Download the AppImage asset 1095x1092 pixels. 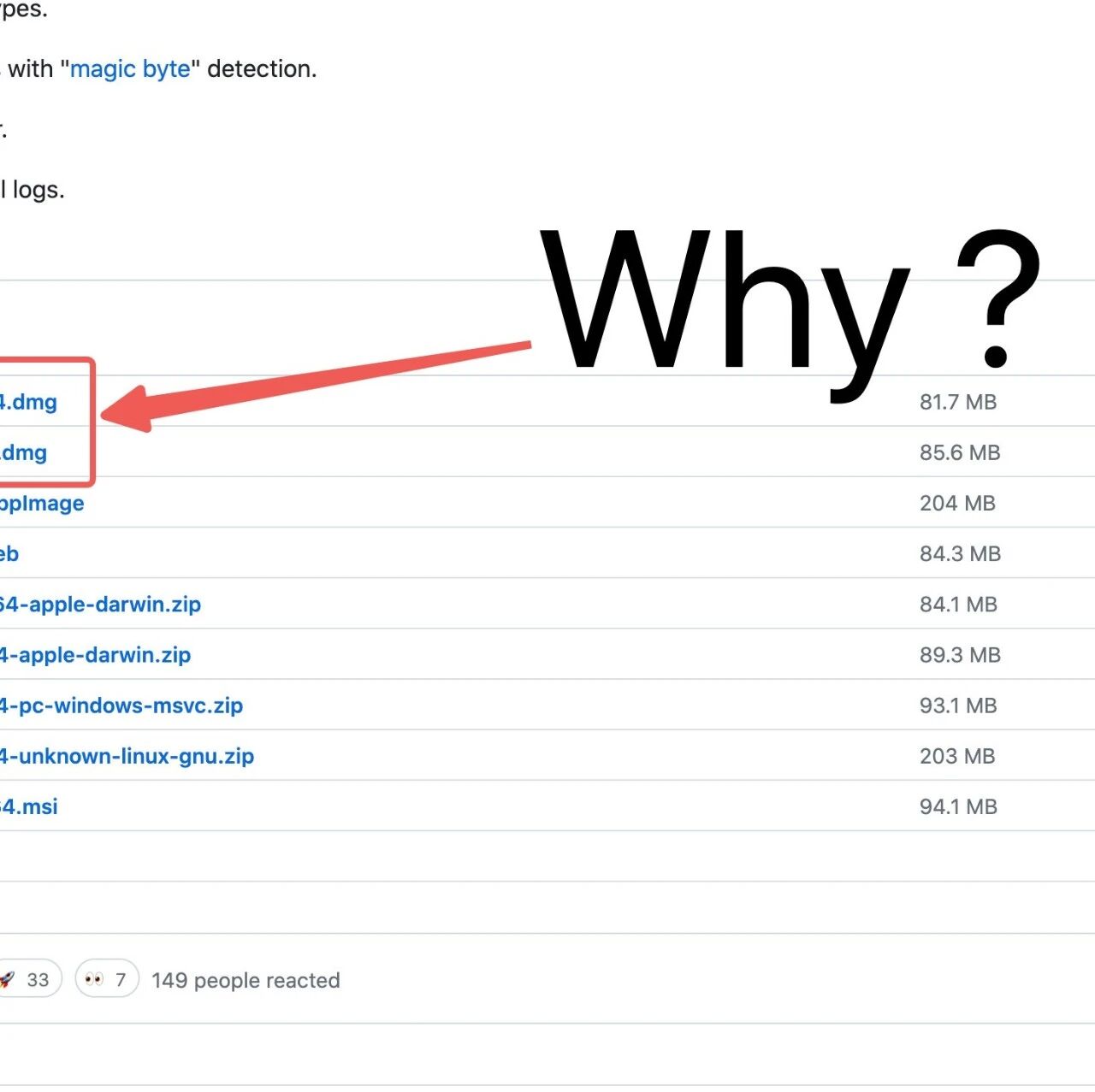(41, 503)
